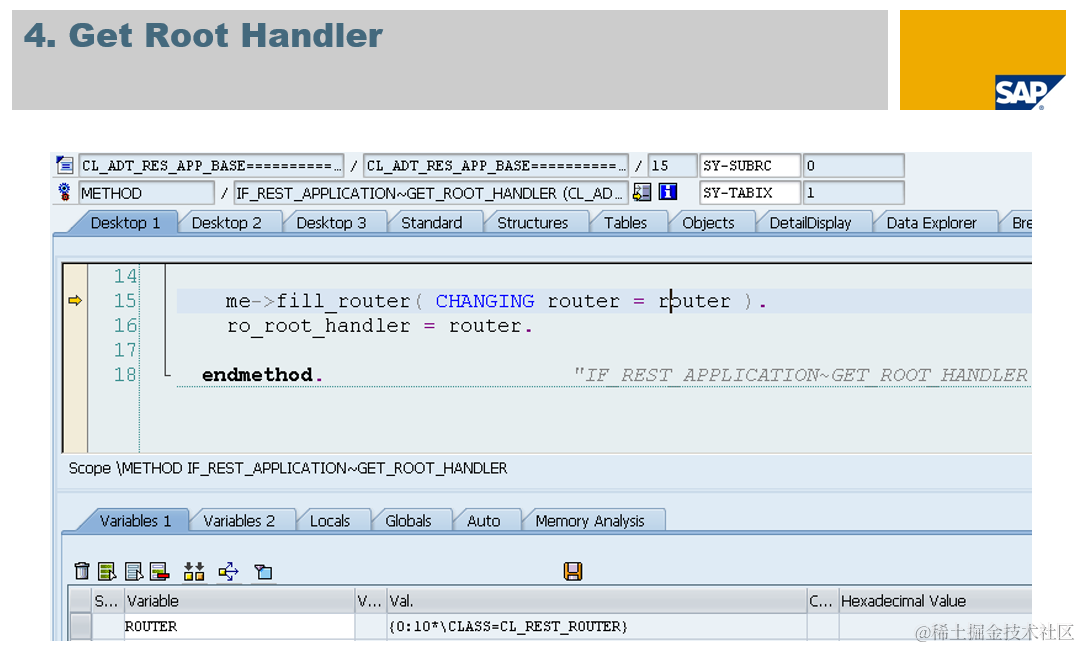Click line number 18 in the editor
This screenshot has height=649, width=1081.
pyautogui.click(x=125, y=375)
